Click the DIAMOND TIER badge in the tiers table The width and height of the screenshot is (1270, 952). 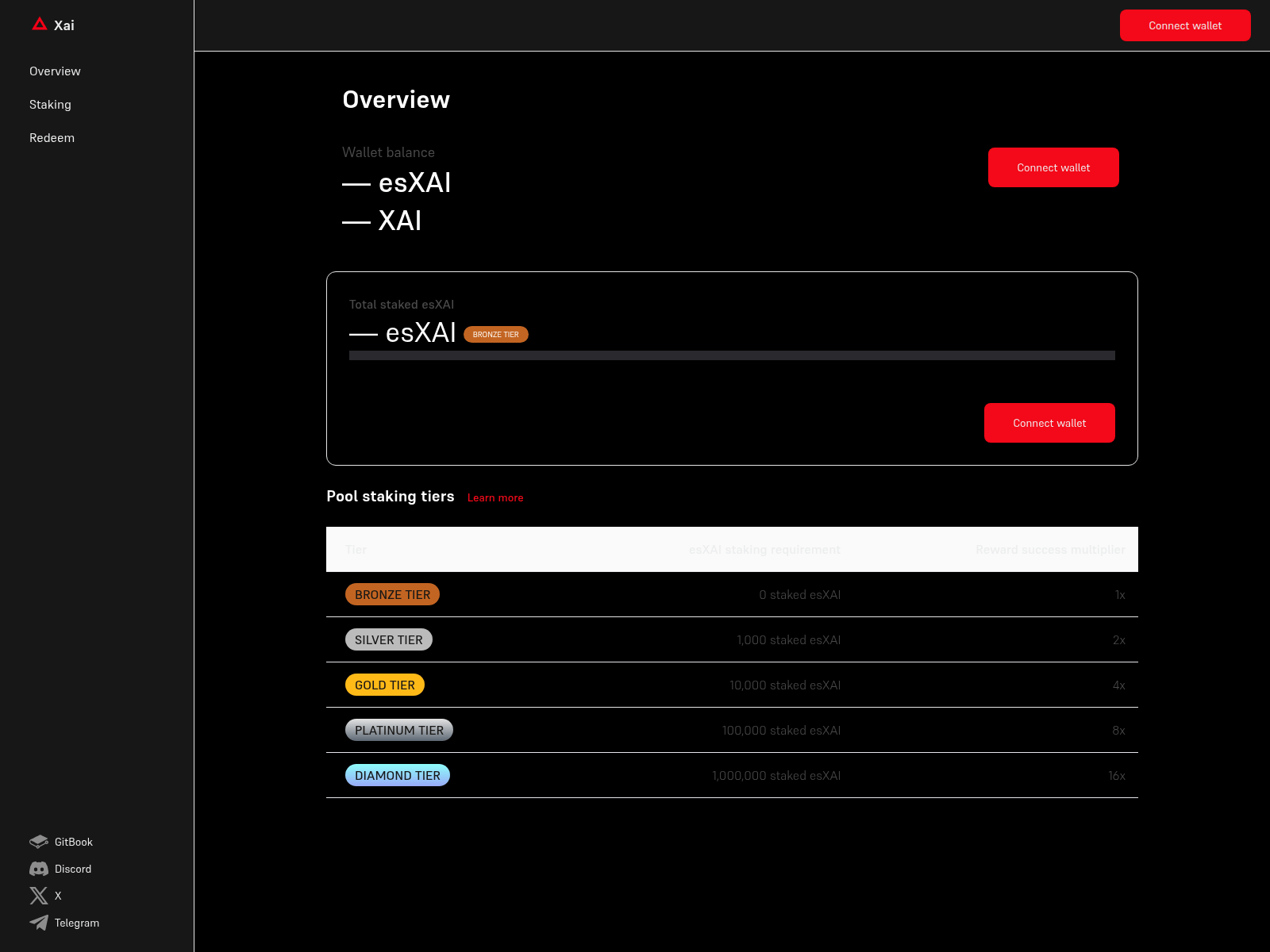[397, 775]
